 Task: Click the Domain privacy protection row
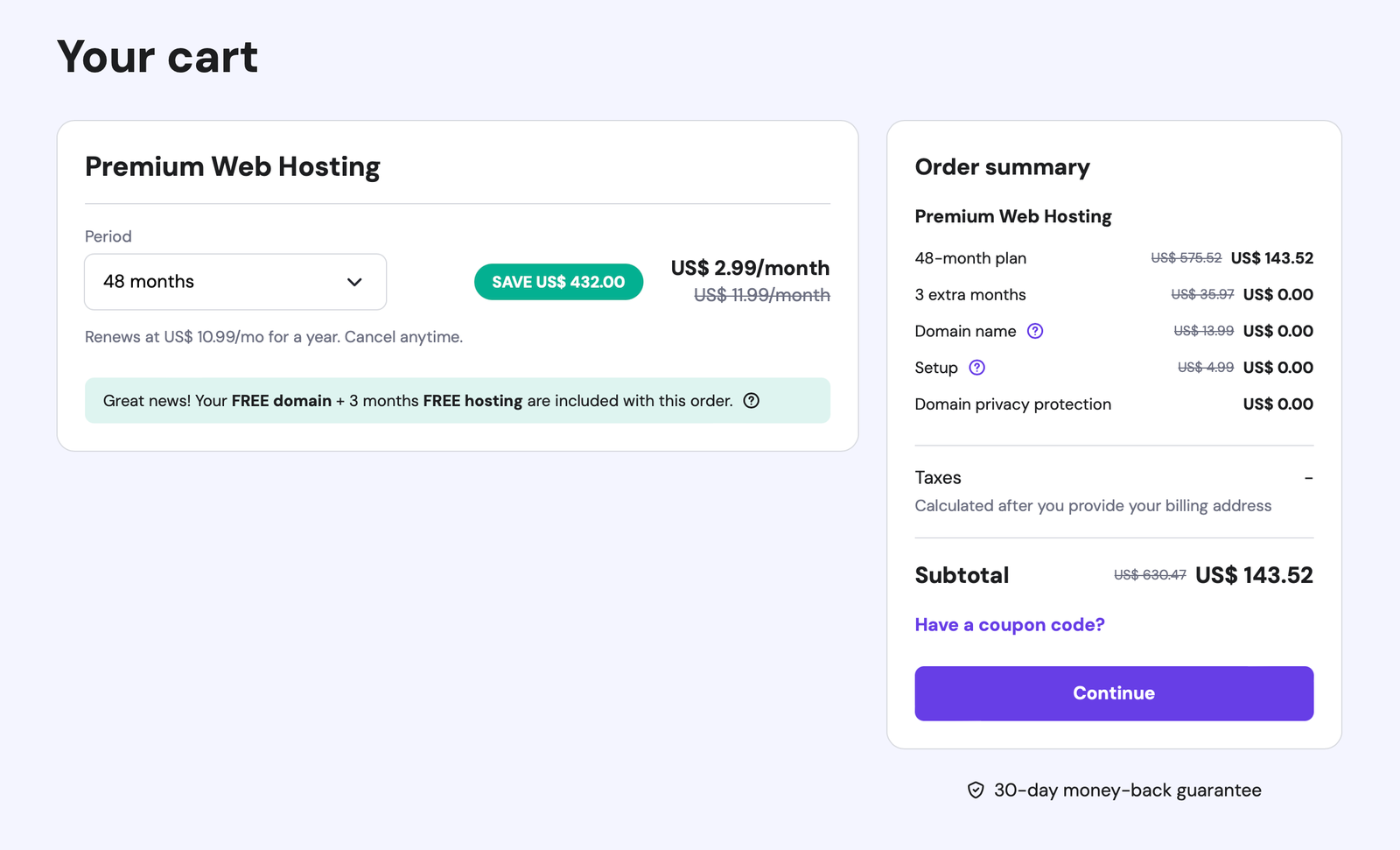click(x=1012, y=404)
